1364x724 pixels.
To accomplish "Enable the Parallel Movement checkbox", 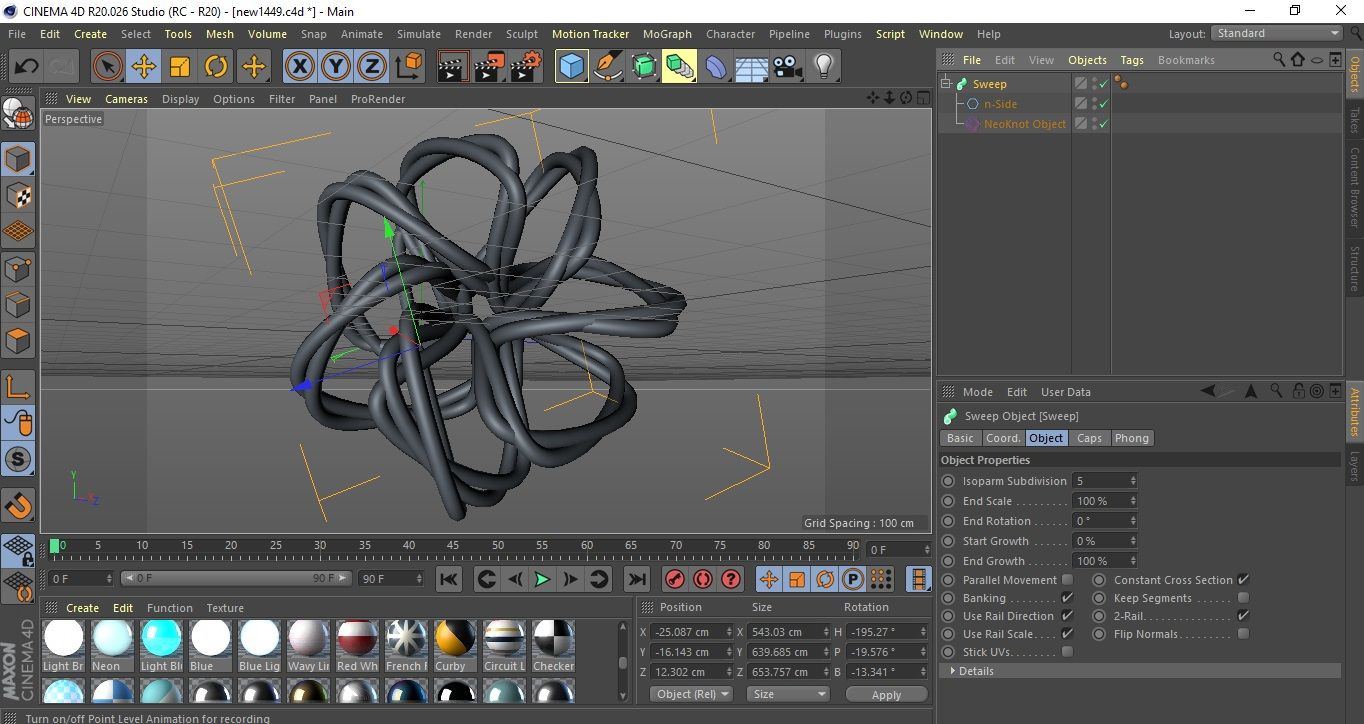I will tap(1067, 580).
